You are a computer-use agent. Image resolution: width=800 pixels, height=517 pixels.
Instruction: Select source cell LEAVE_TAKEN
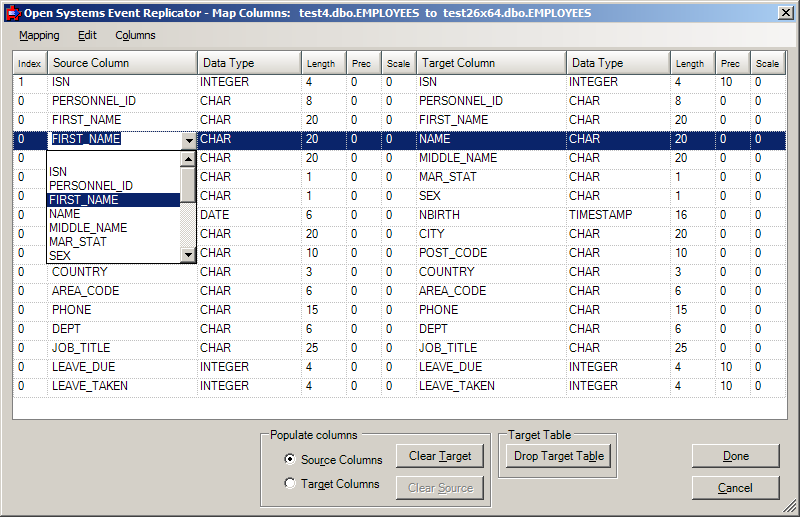pyautogui.click(x=122, y=386)
